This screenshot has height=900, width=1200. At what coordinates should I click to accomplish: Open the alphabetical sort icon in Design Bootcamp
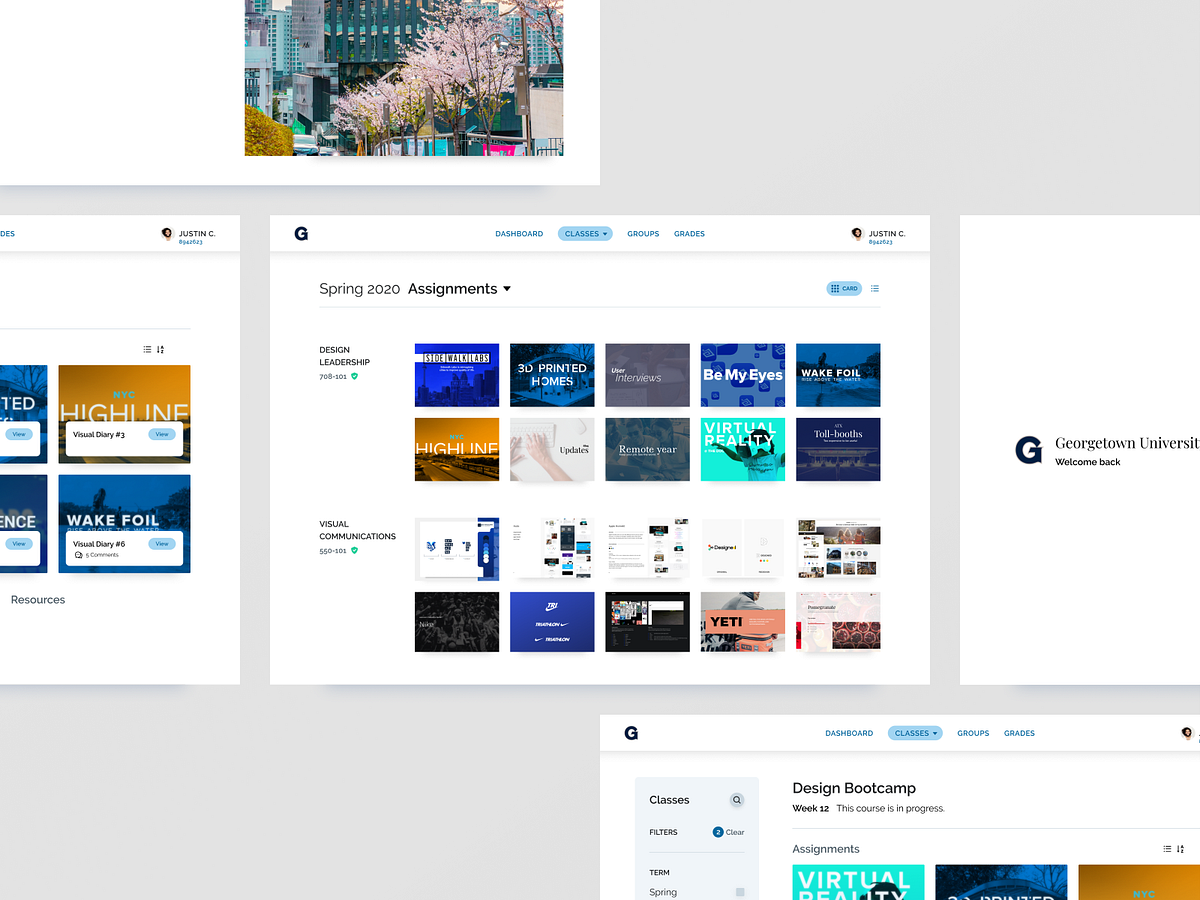coord(1180,848)
